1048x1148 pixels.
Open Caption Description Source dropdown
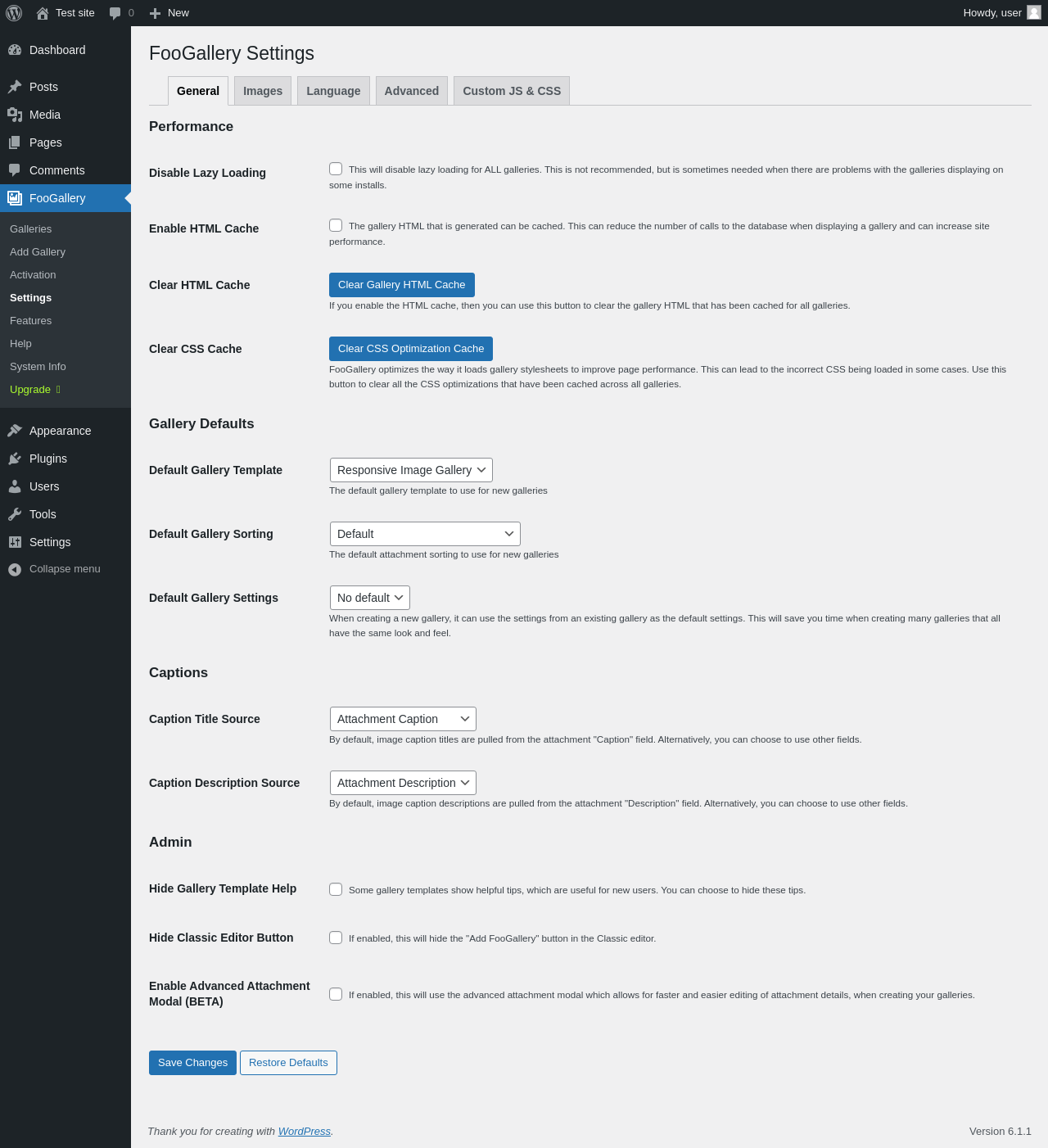click(403, 783)
